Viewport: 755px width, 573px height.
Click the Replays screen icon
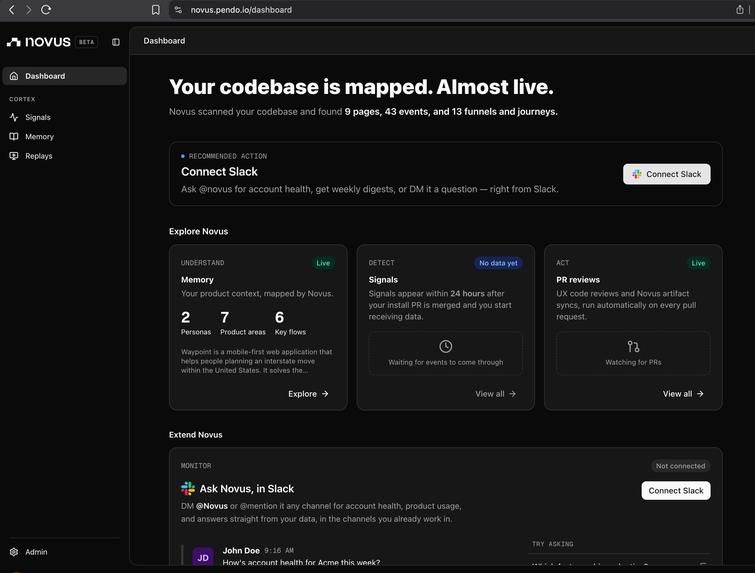[14, 156]
